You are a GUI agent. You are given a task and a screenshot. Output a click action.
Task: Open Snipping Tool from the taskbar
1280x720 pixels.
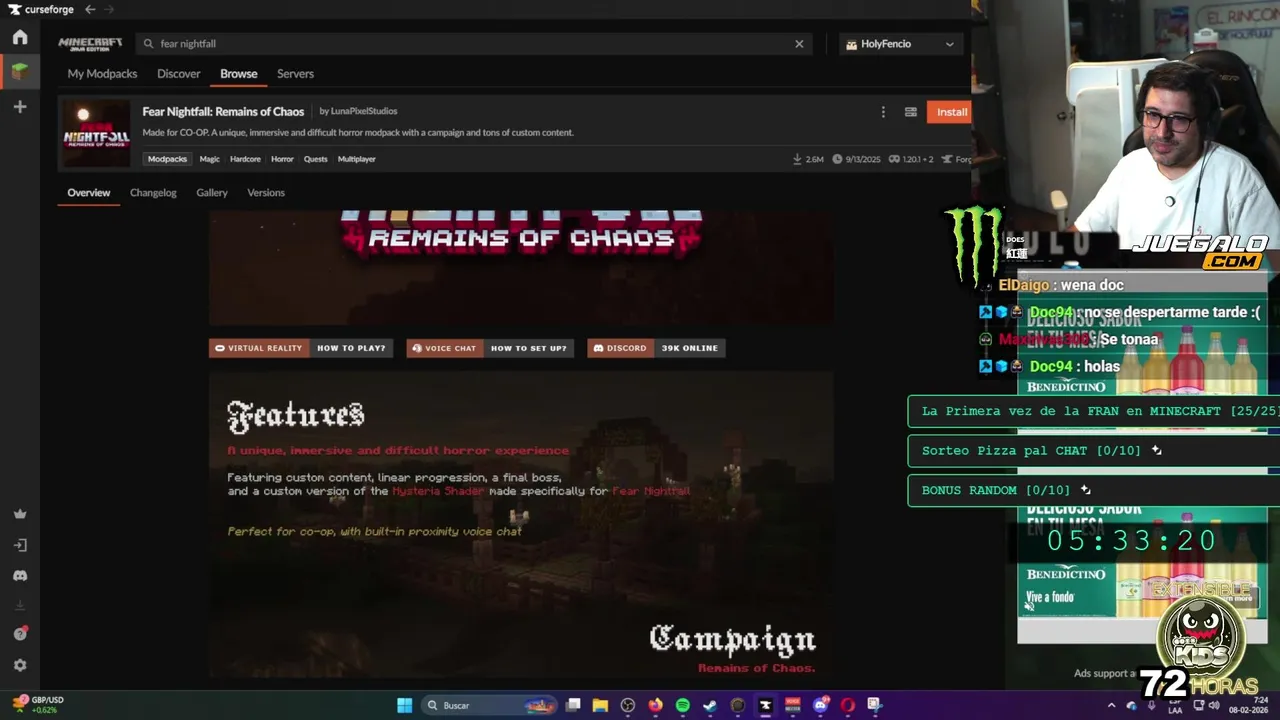pos(875,705)
